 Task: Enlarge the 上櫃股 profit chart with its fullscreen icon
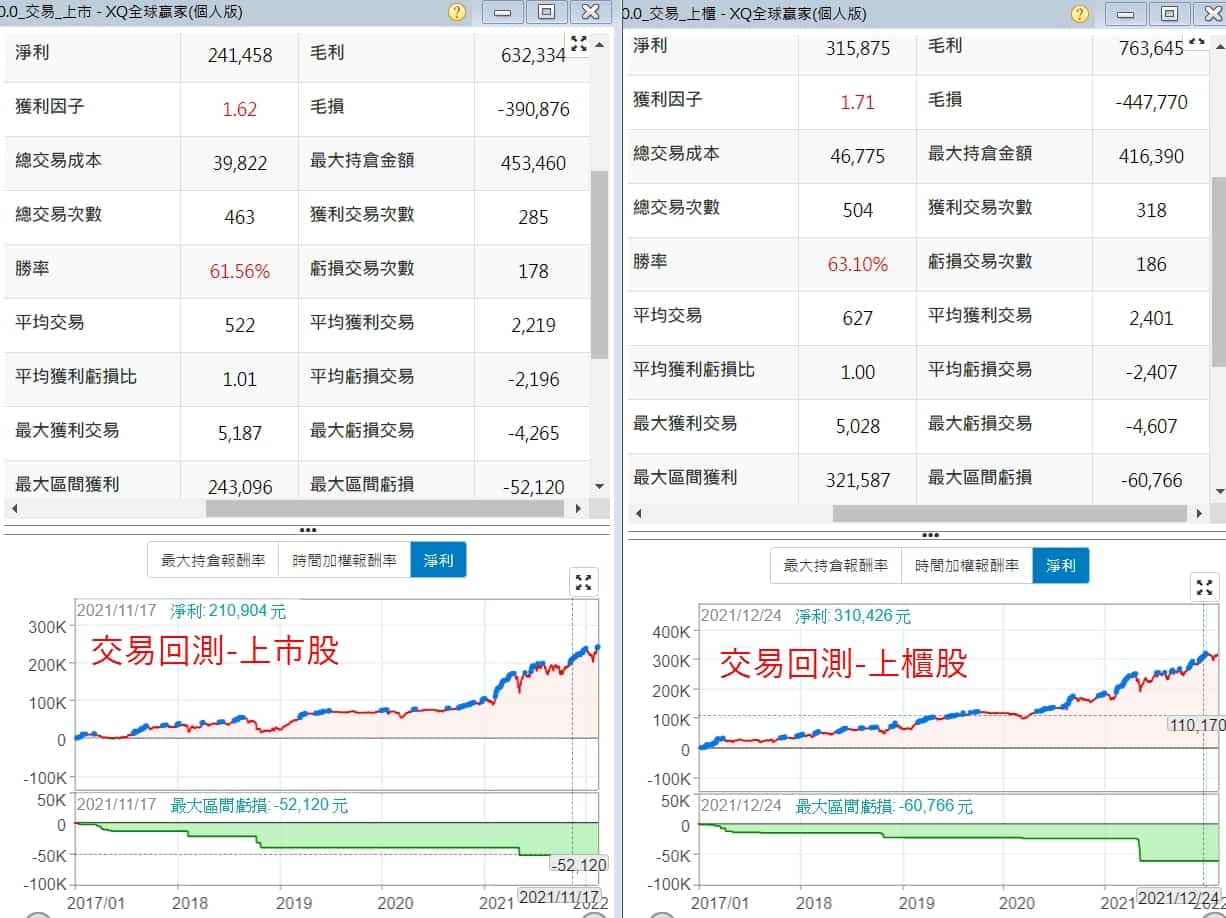point(1205,587)
